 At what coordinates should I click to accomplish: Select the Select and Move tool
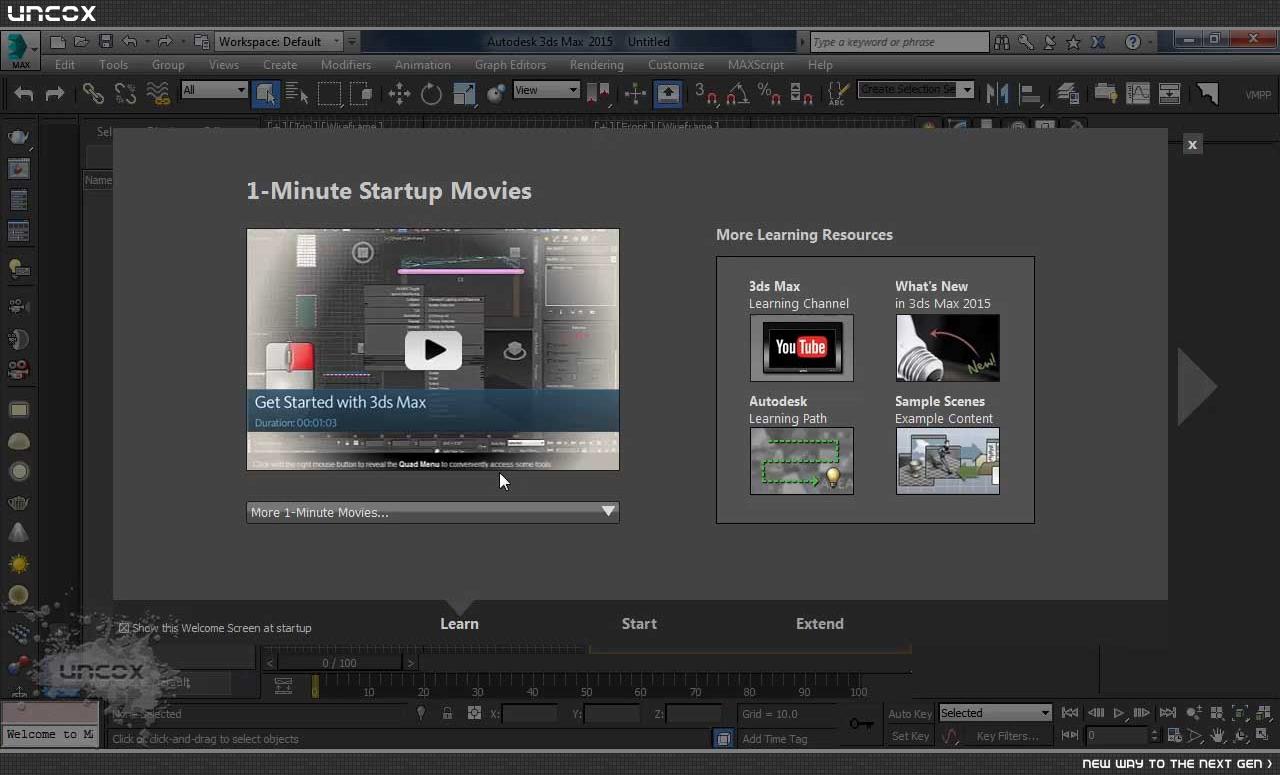coord(399,93)
